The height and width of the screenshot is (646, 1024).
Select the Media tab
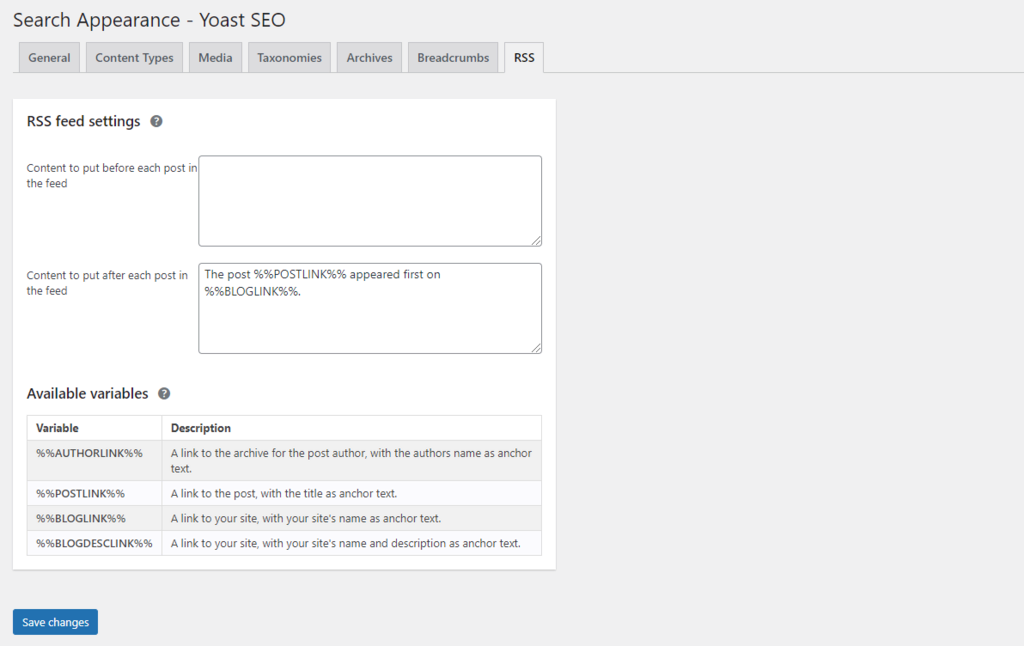point(214,57)
